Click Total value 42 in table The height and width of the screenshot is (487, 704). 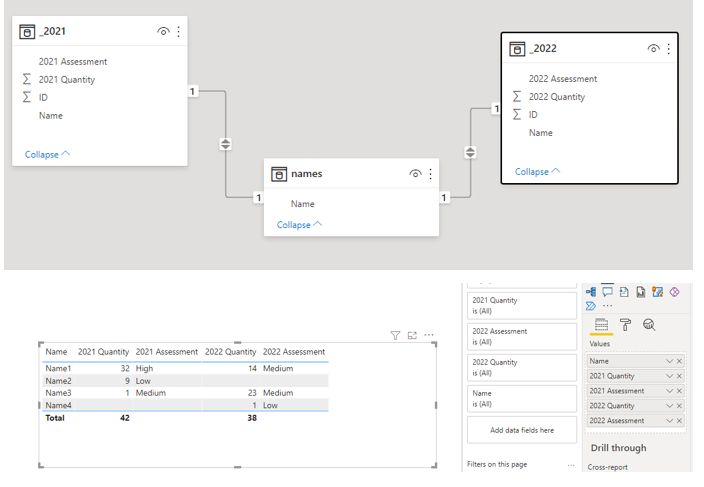[124, 418]
